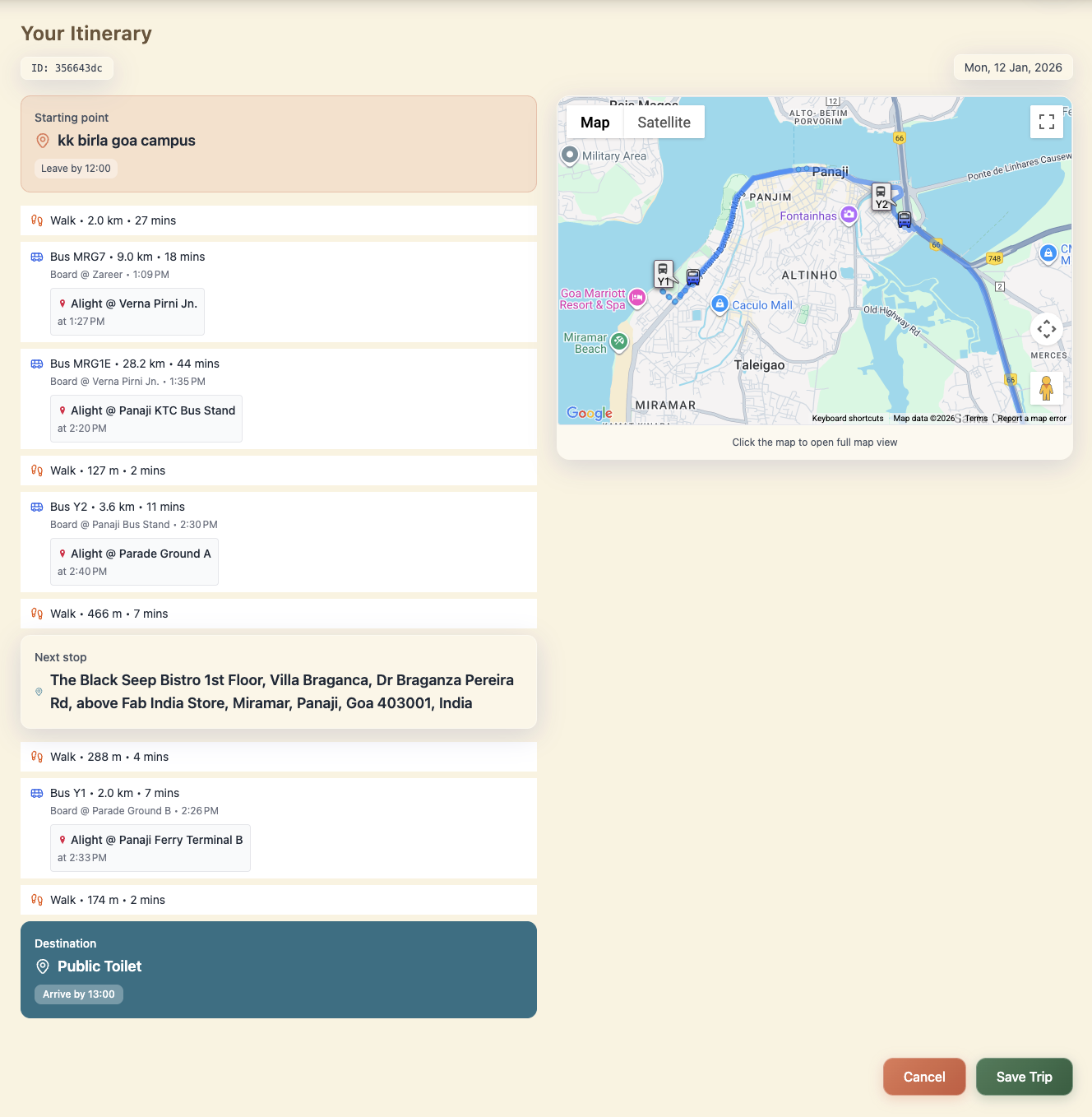Click the pan control arrows on the map
Viewport: 1092px width, 1117px height.
coord(1046,328)
